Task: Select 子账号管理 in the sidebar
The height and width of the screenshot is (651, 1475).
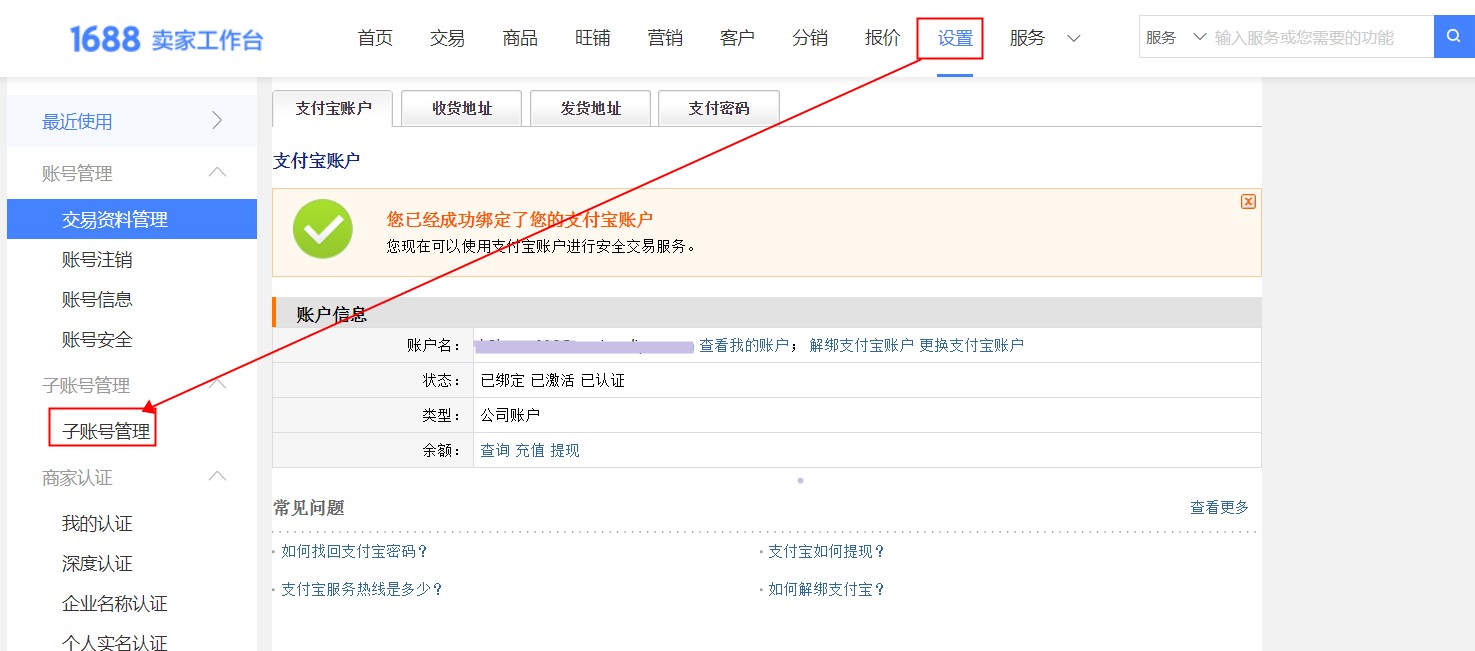Action: pyautogui.click(x=105, y=432)
